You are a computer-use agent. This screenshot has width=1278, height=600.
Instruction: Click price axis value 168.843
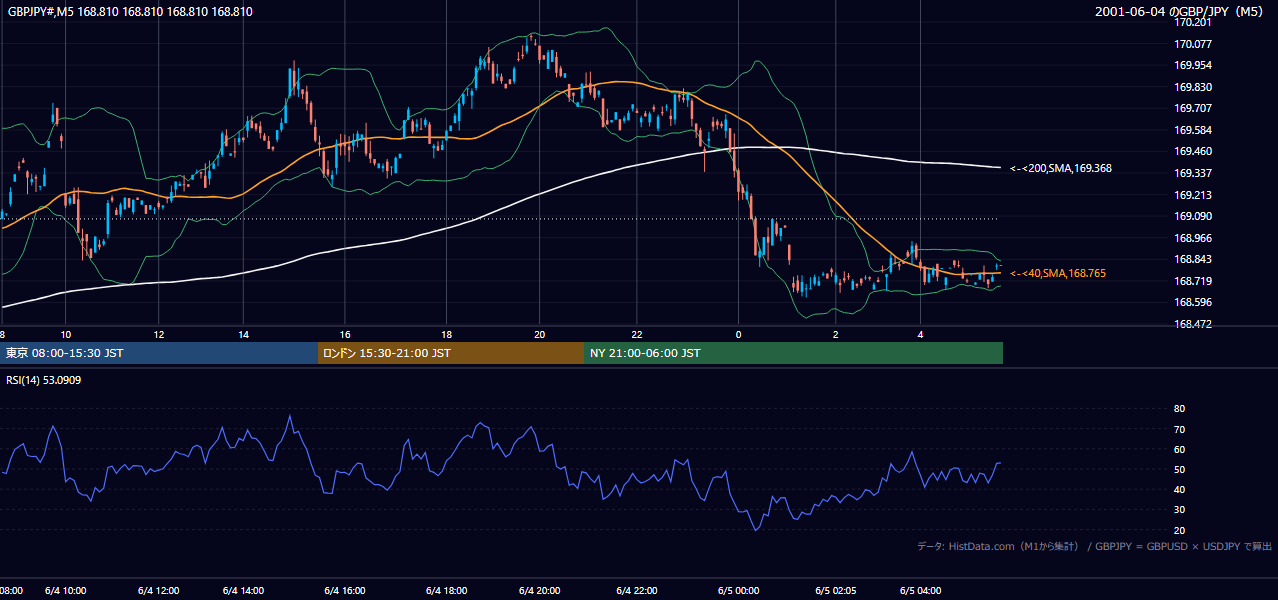pyautogui.click(x=1193, y=259)
